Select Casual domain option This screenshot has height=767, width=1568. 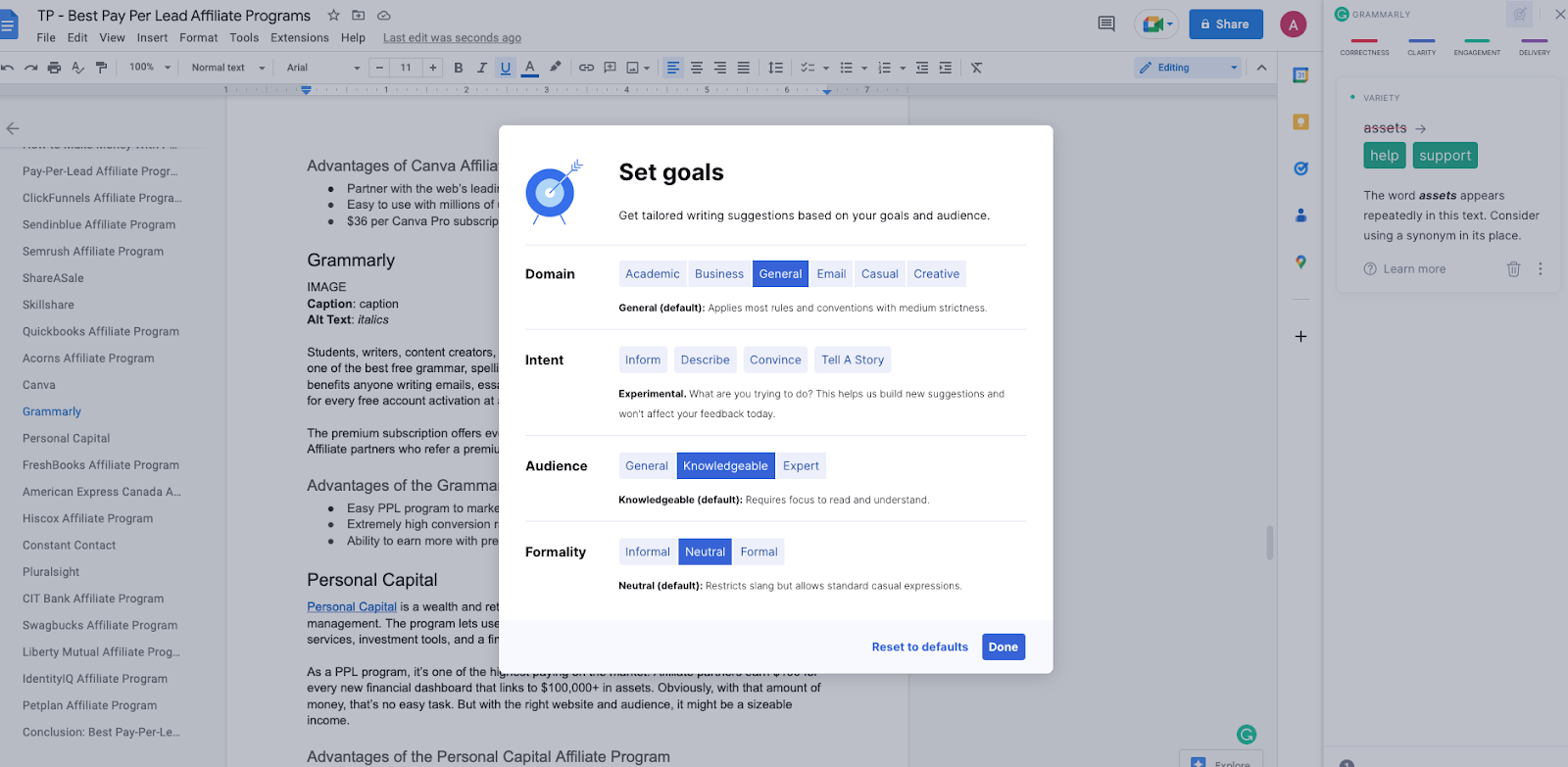(880, 274)
